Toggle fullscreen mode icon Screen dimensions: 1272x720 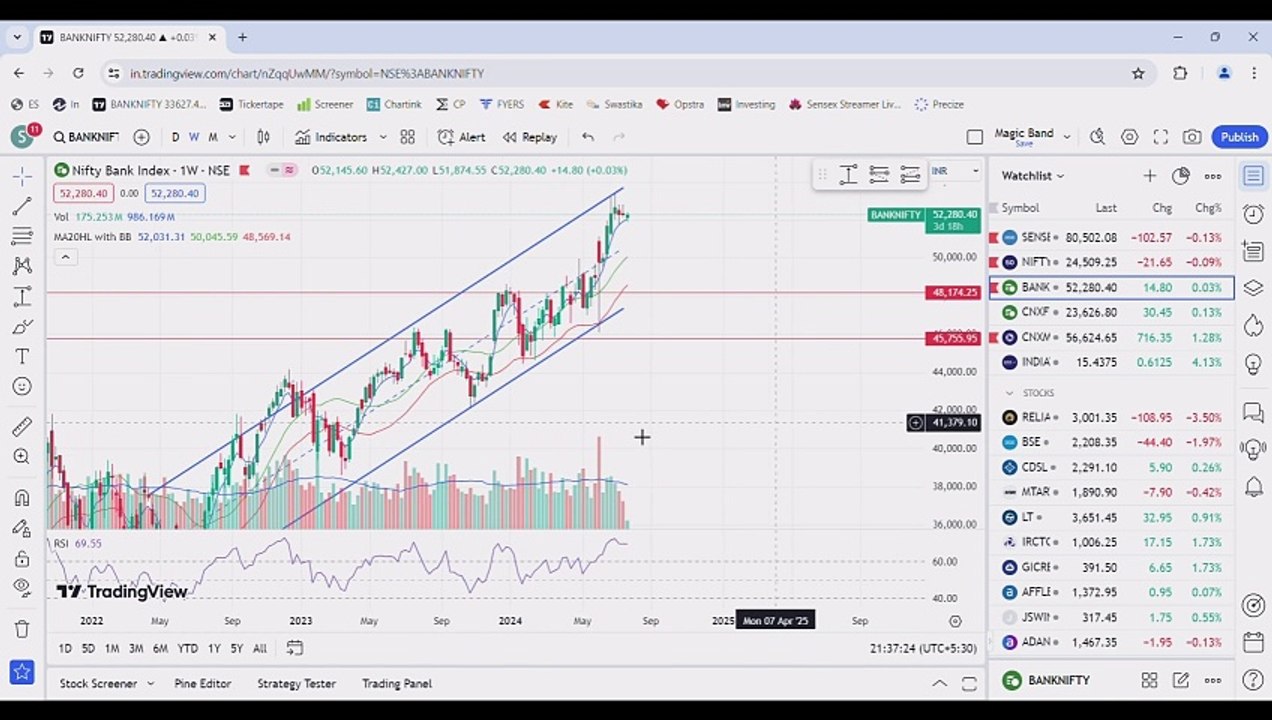coord(1160,137)
